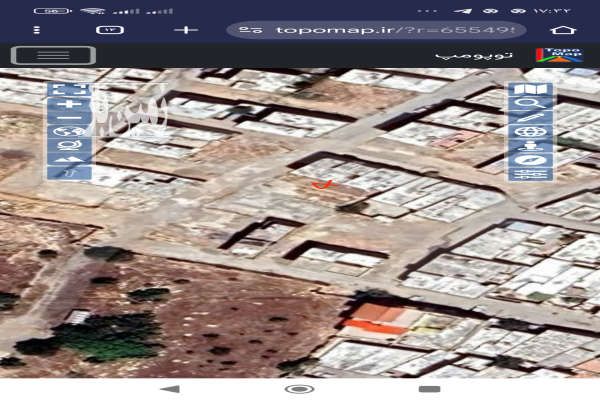Tap the topomap.ir address bar
This screenshot has height=400, width=600.
coord(376,30)
